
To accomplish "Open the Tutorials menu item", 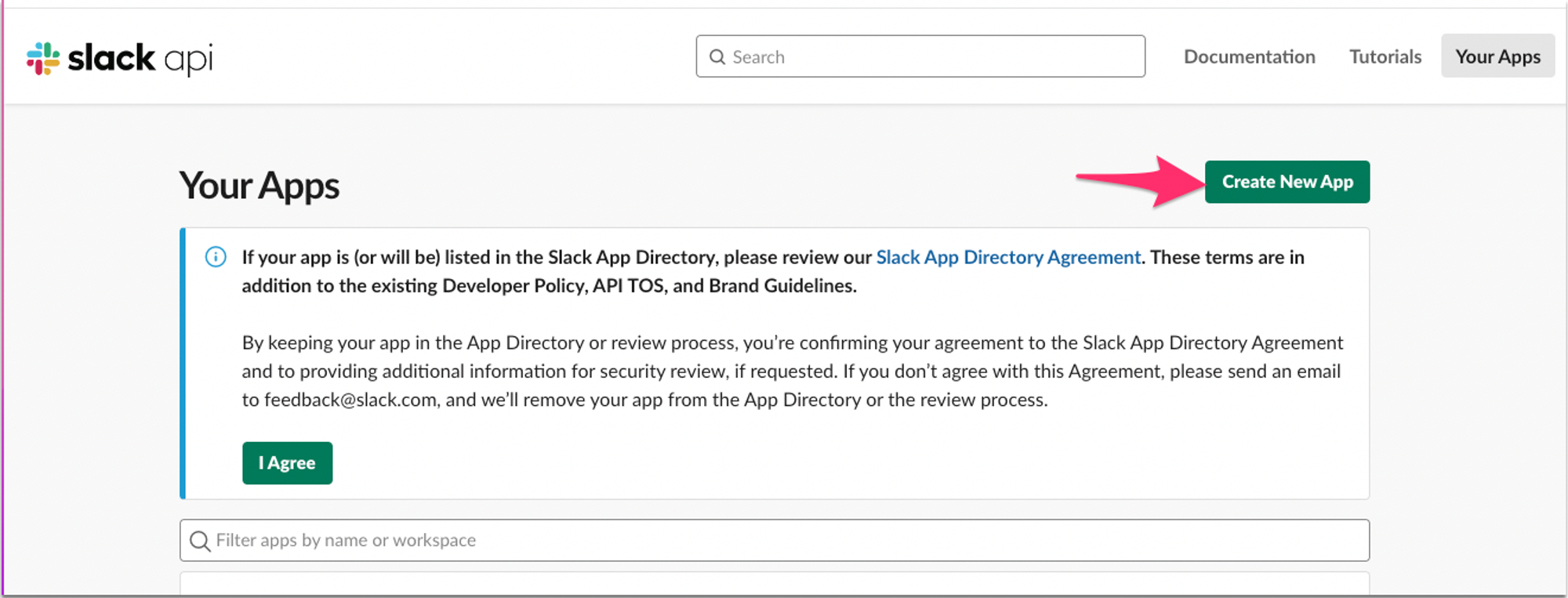I will coord(1385,56).
